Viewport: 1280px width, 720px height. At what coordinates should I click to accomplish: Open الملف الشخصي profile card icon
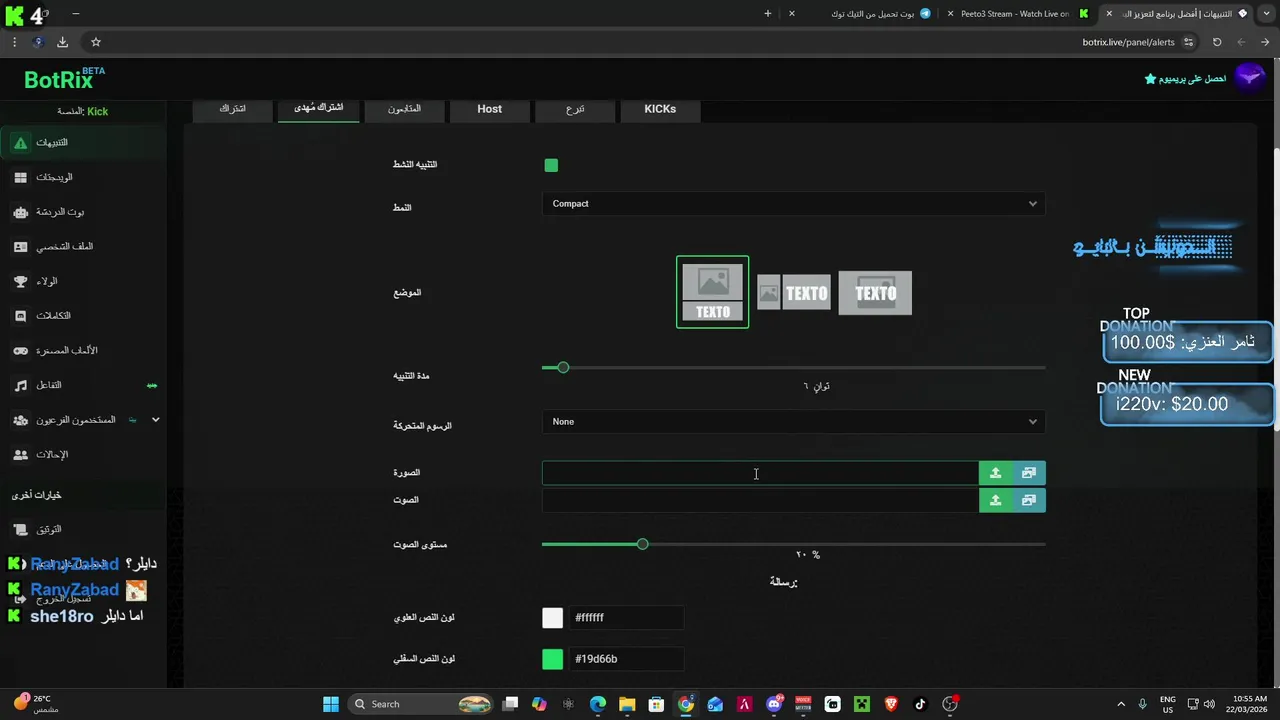(x=20, y=247)
